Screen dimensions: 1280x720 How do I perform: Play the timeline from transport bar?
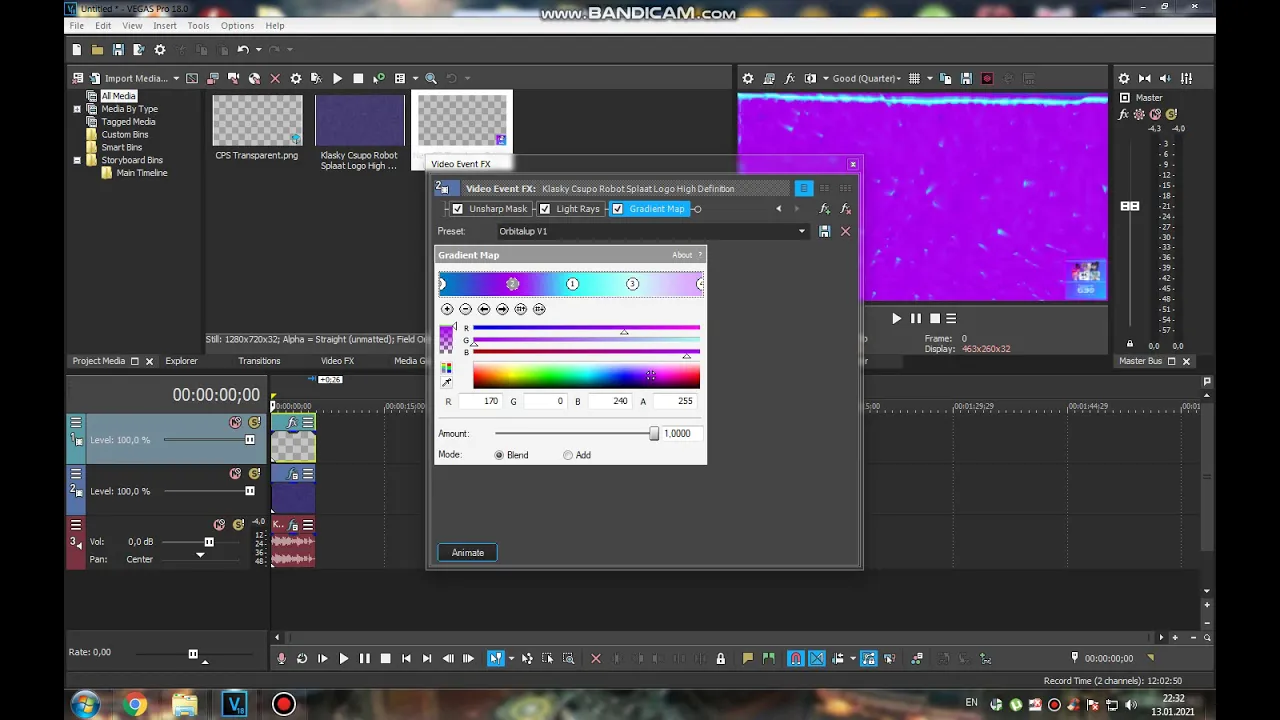343,658
